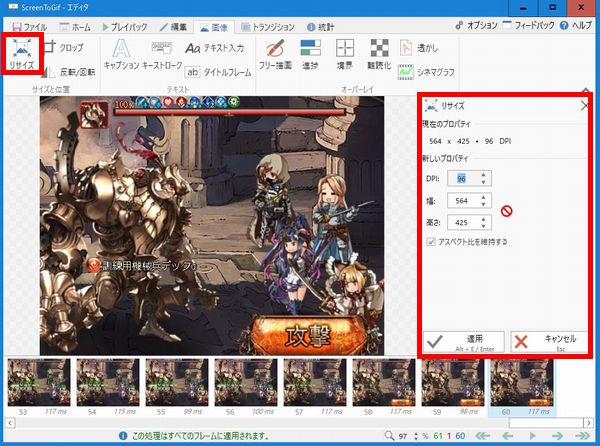600x446 pixels.
Task: Go to previous frame arrow
Action: click(507, 436)
